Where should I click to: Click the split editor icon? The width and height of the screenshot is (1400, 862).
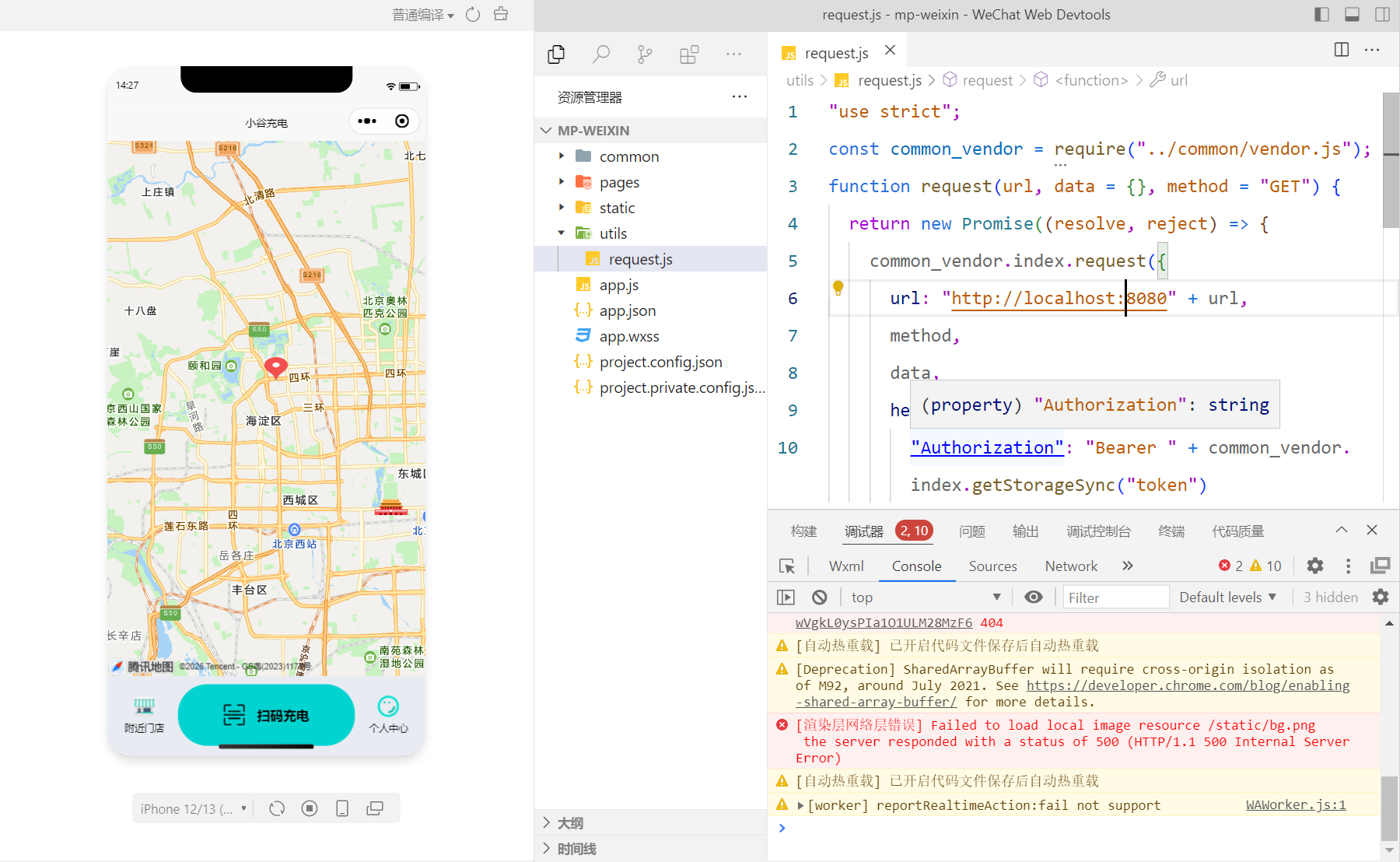point(1342,50)
